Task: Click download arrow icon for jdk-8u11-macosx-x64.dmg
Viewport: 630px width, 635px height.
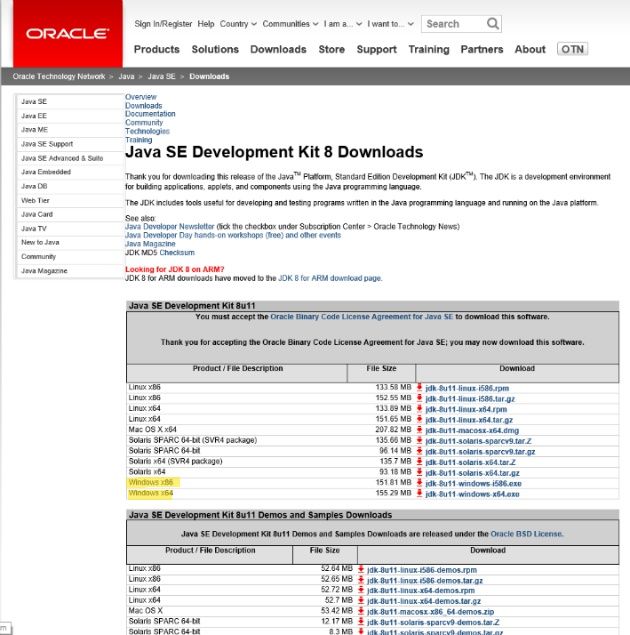Action: (x=419, y=430)
